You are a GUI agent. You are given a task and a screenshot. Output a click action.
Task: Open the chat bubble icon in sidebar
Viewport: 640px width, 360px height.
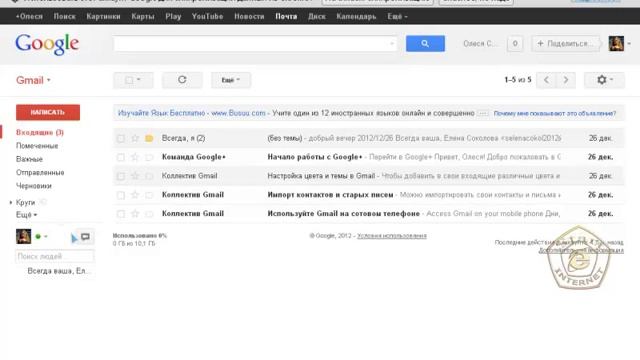coord(85,237)
